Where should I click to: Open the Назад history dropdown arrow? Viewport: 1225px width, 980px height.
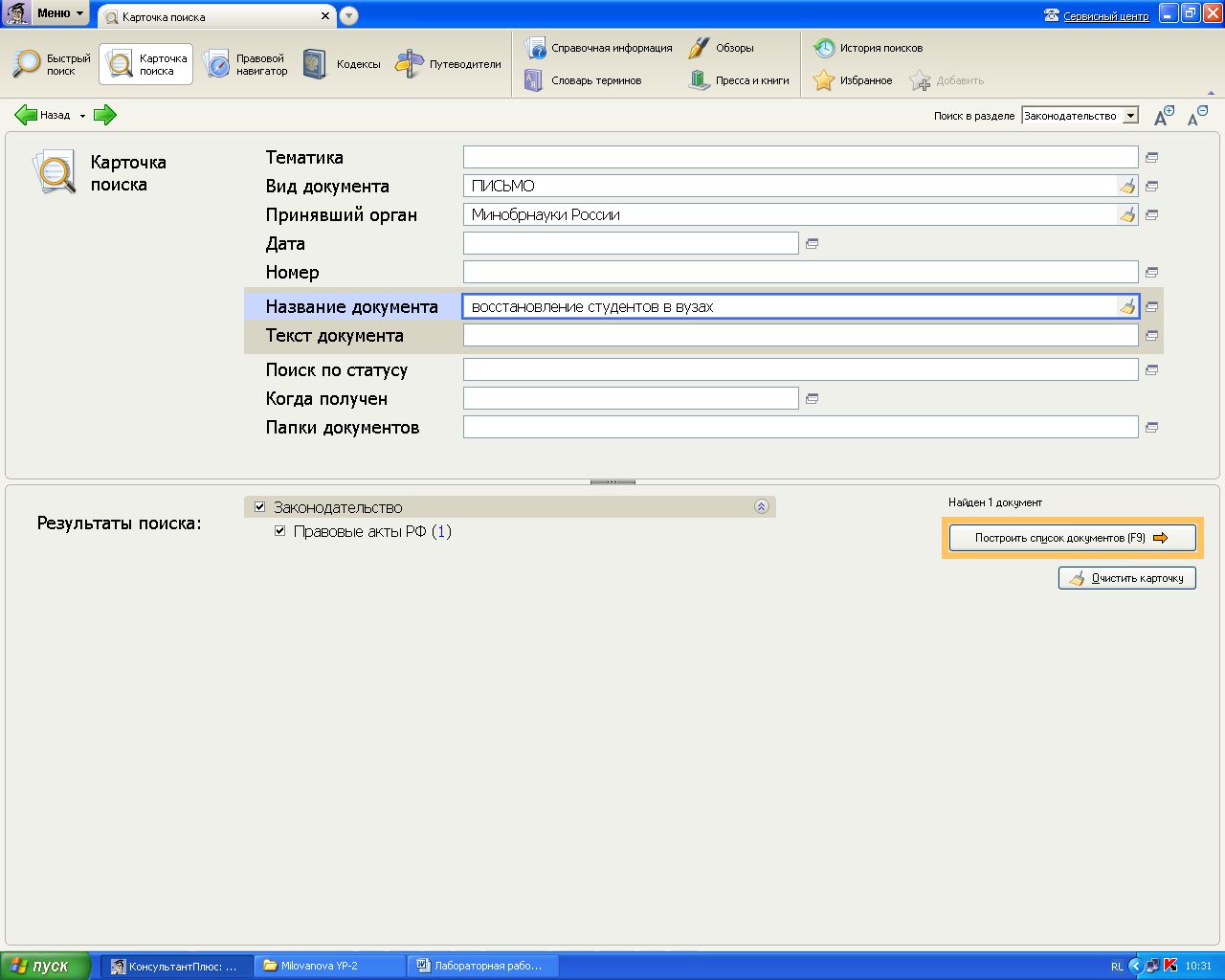point(82,116)
